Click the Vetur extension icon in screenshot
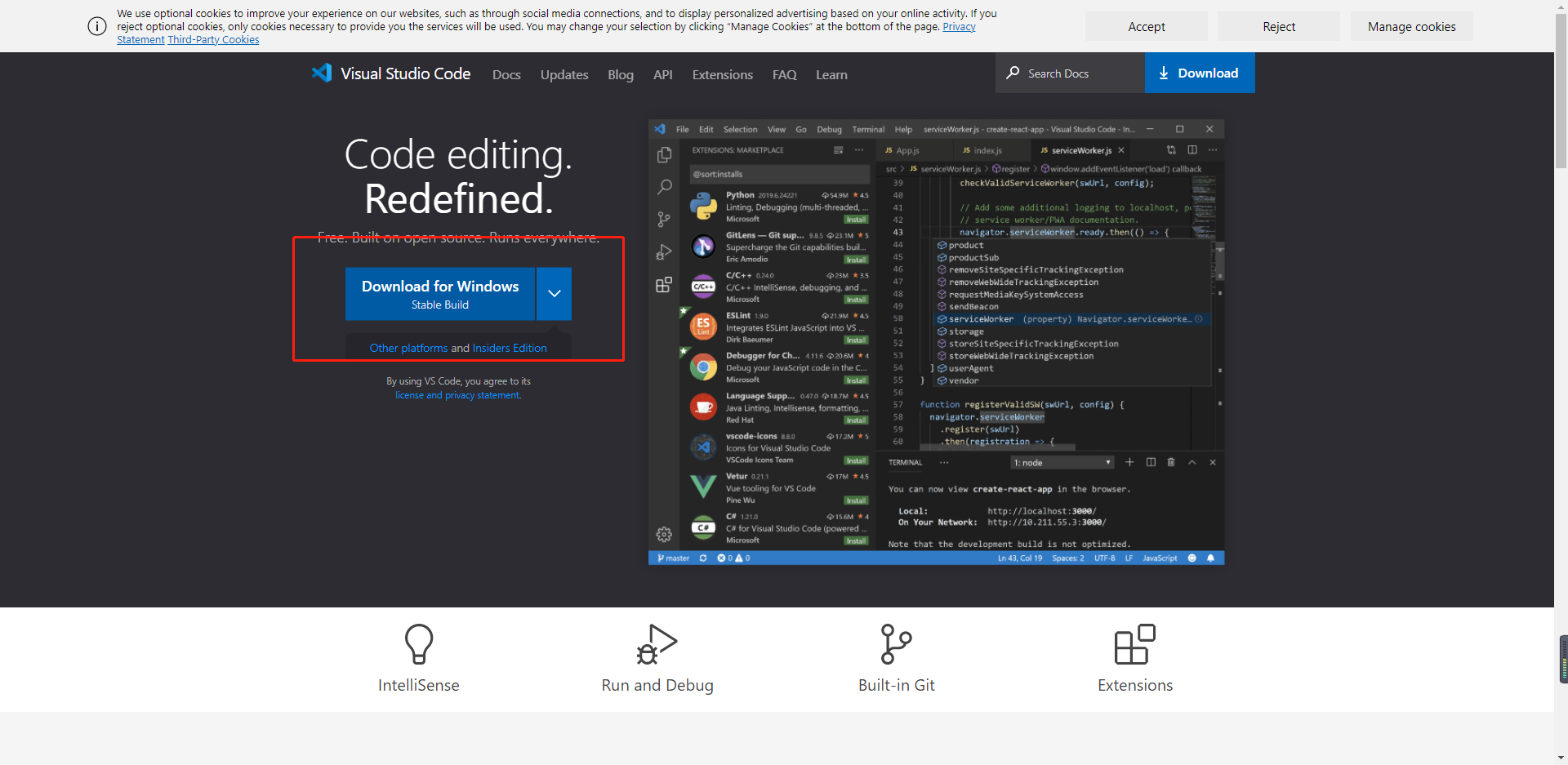 [x=703, y=487]
